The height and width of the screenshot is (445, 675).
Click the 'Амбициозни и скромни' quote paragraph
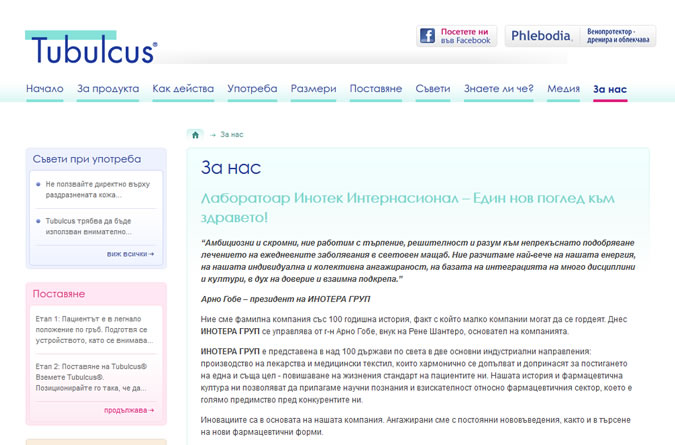(x=418, y=261)
